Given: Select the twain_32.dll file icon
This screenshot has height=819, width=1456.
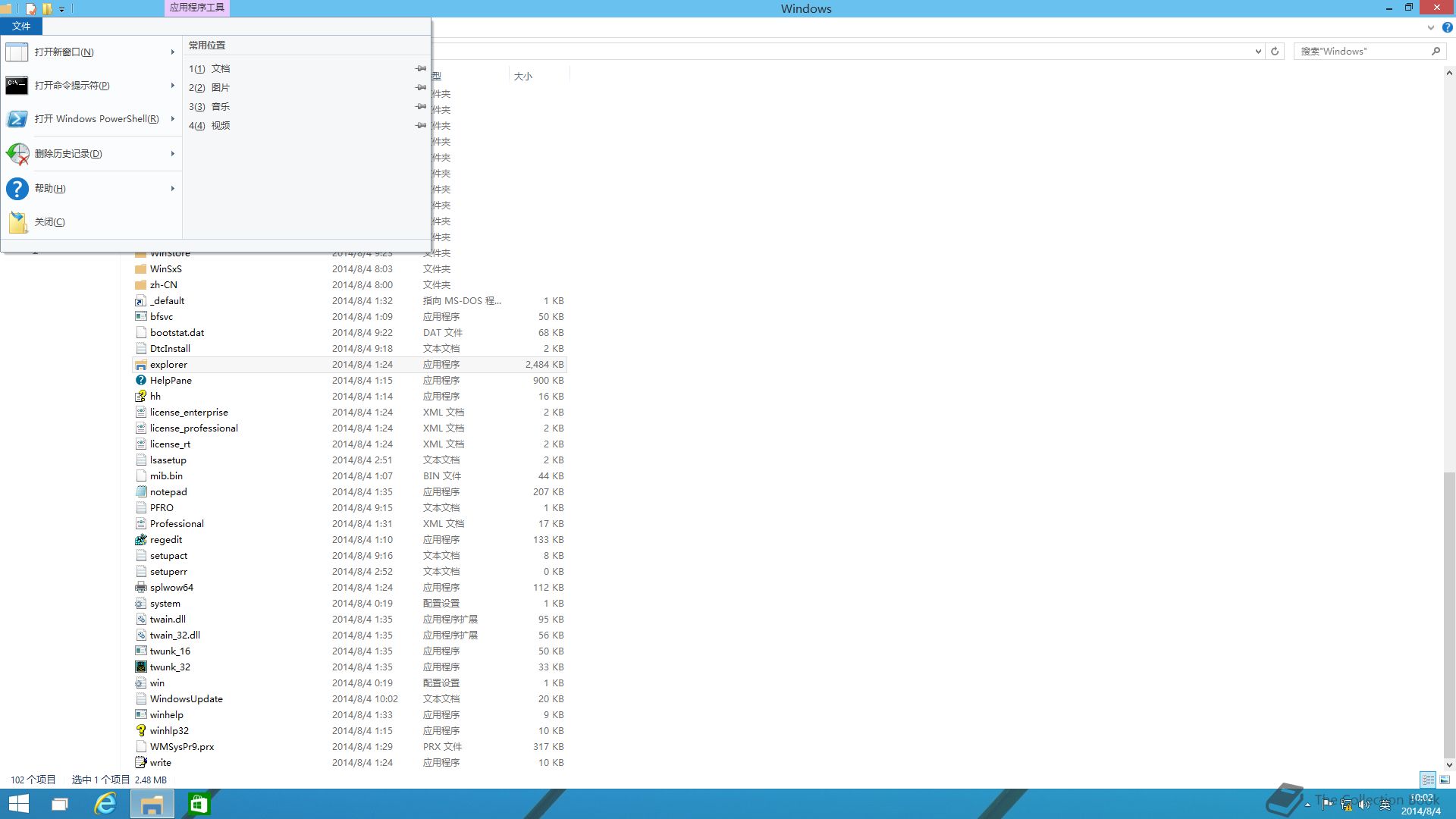Looking at the screenshot, I should (x=141, y=635).
